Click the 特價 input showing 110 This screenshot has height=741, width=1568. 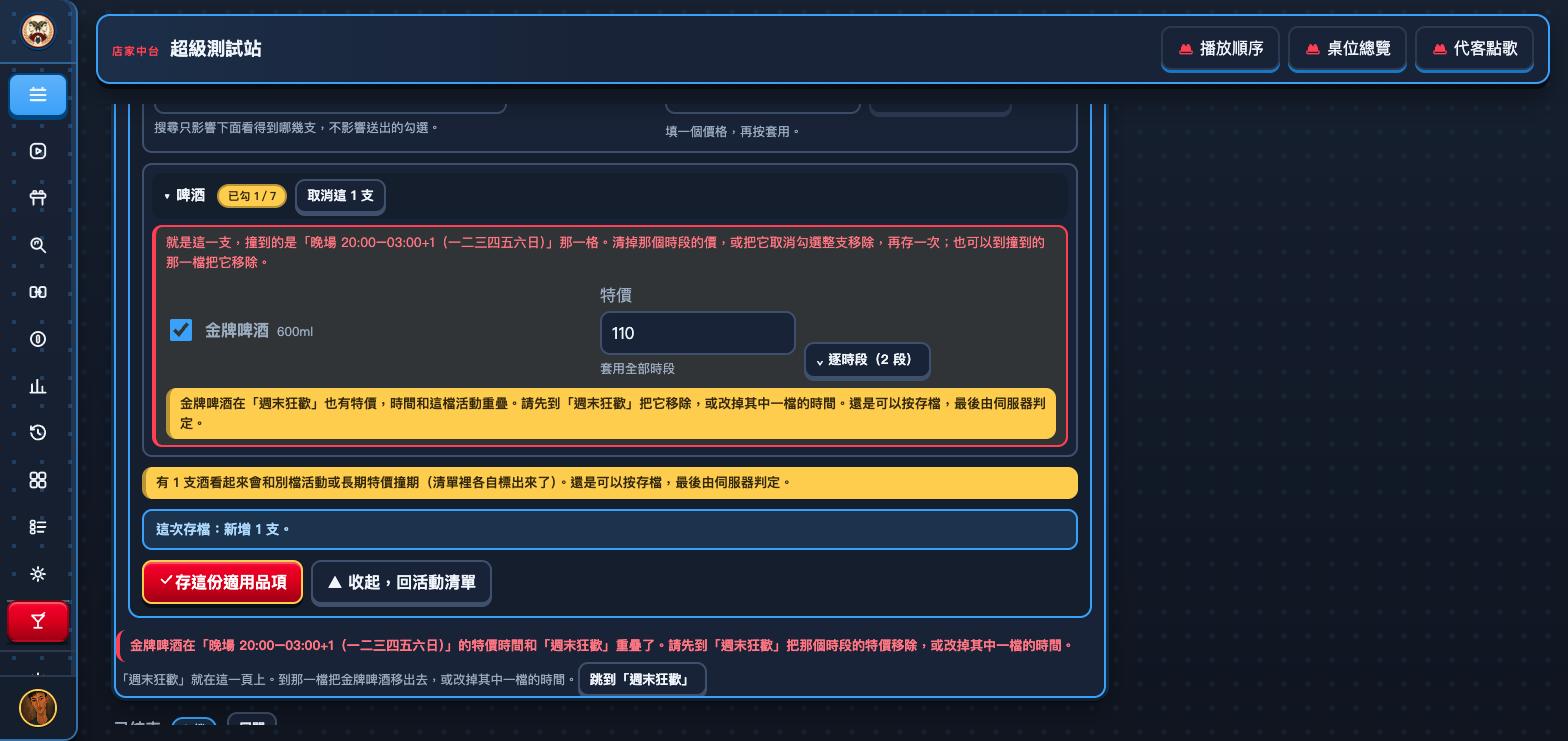click(x=697, y=333)
